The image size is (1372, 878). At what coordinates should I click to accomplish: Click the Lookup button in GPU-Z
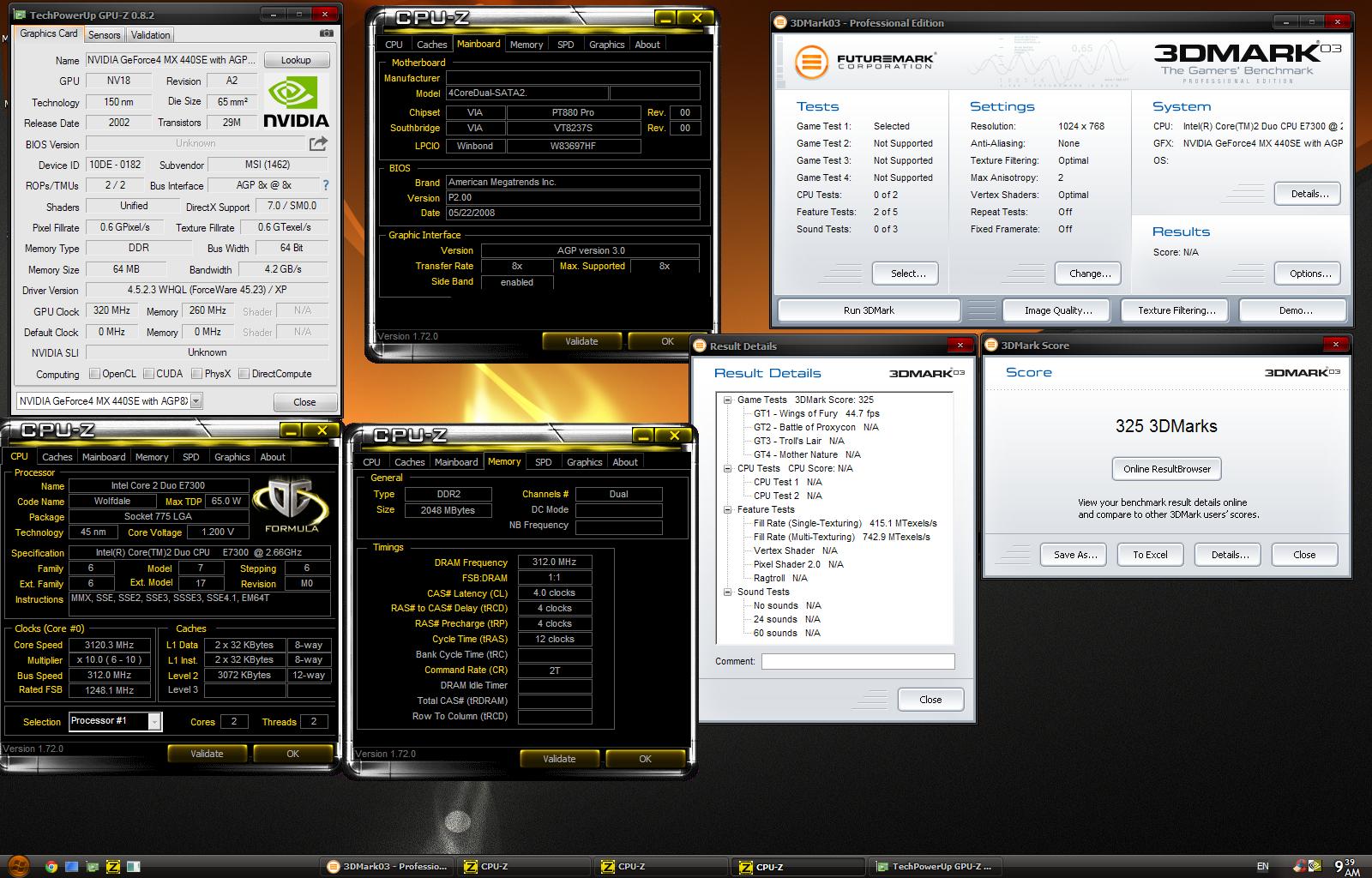296,60
